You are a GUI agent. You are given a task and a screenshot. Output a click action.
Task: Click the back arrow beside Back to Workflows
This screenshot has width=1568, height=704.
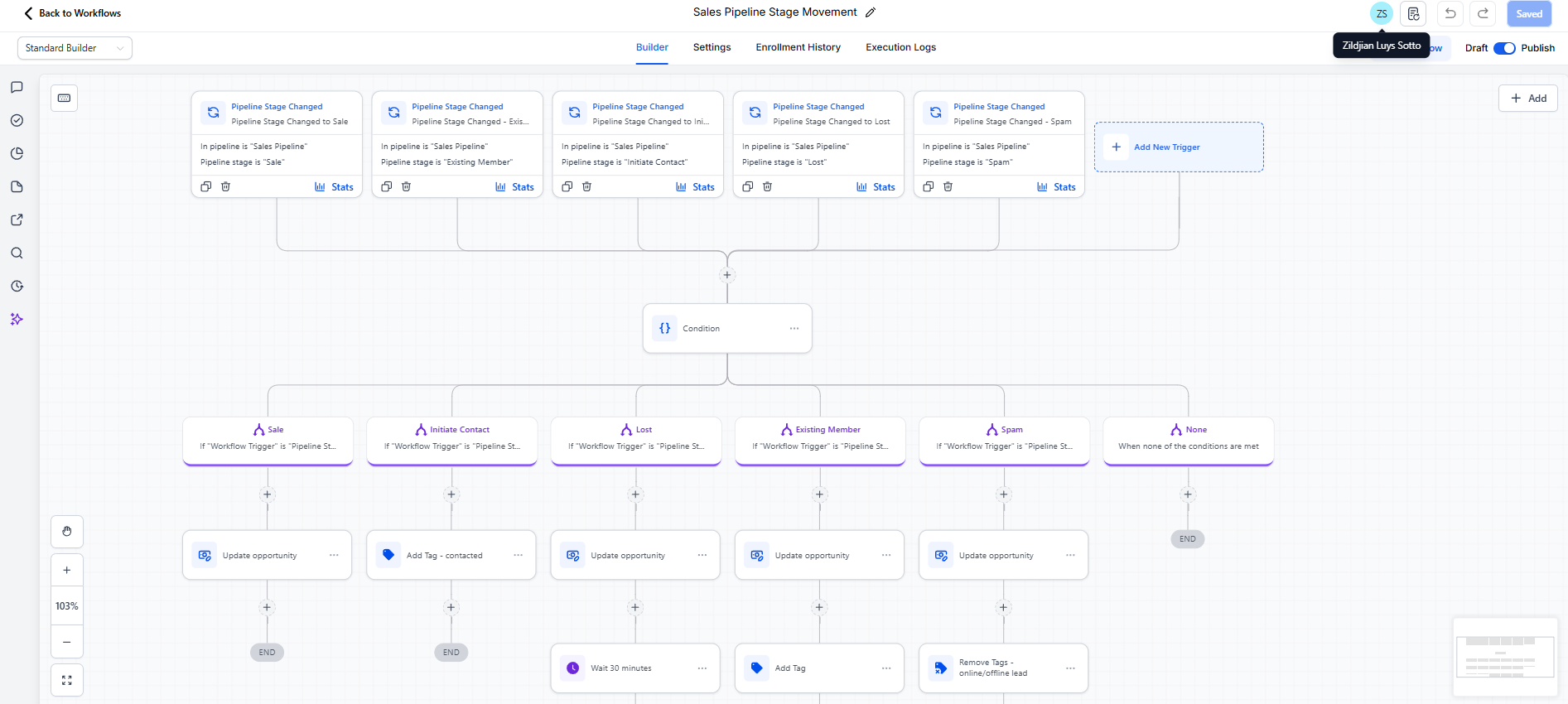(28, 13)
